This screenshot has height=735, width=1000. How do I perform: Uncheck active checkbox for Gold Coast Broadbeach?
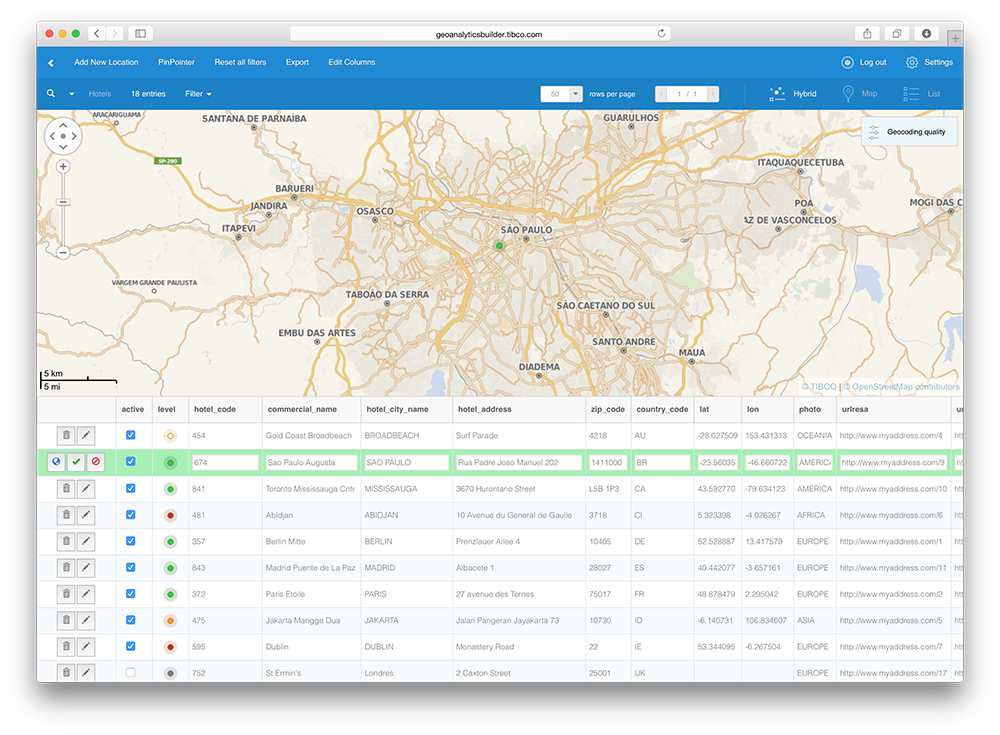click(x=130, y=436)
